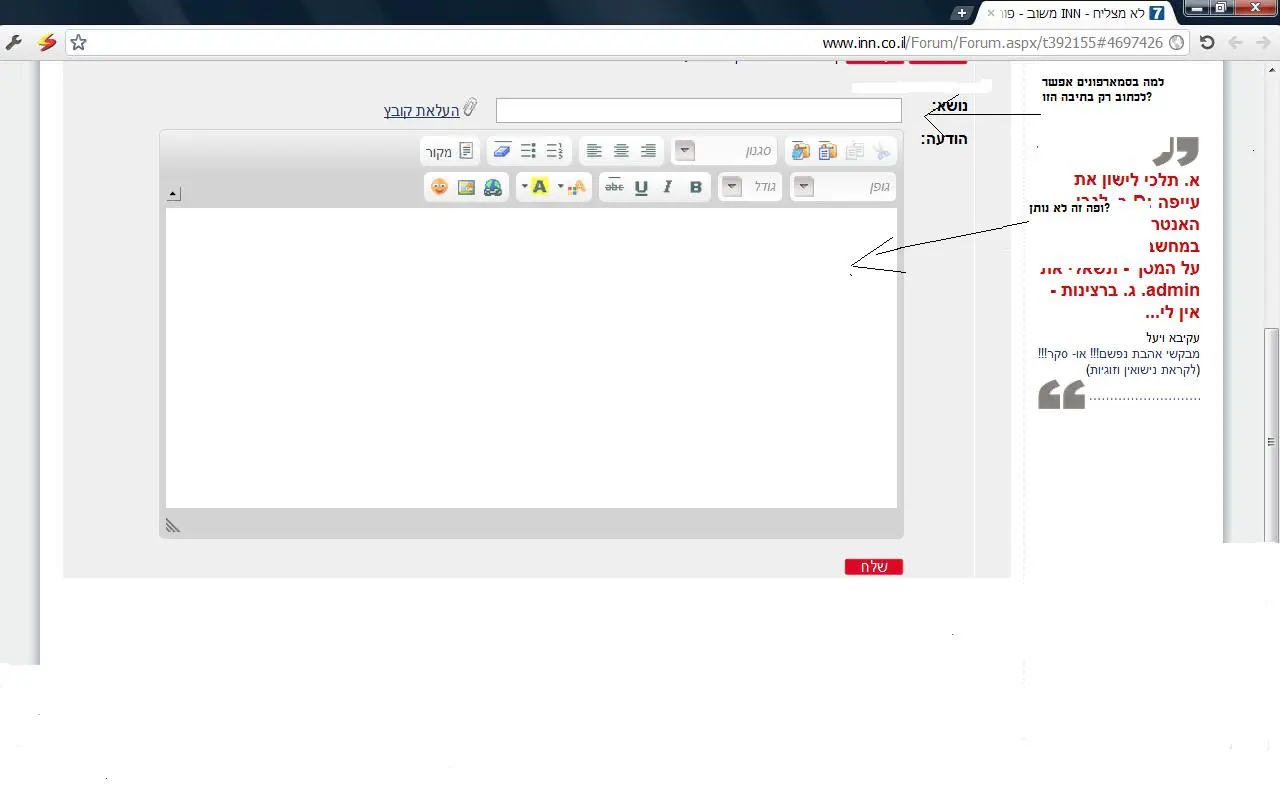Toggle italic formatting

[x=668, y=187]
